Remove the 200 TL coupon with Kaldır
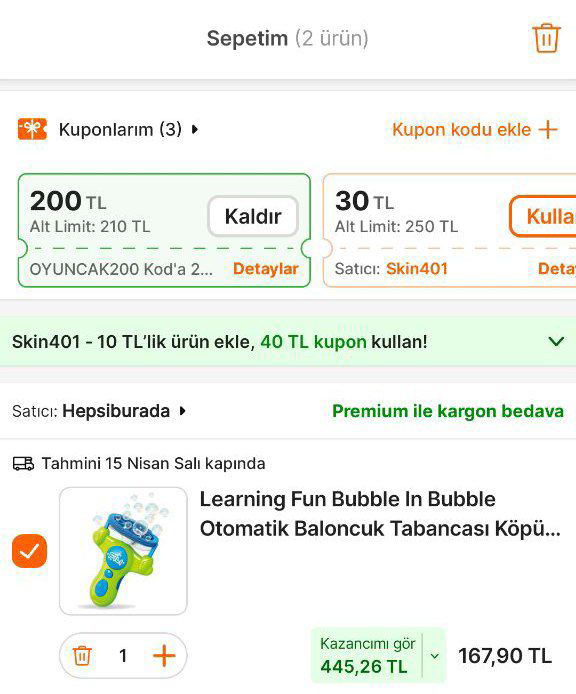 tap(253, 216)
